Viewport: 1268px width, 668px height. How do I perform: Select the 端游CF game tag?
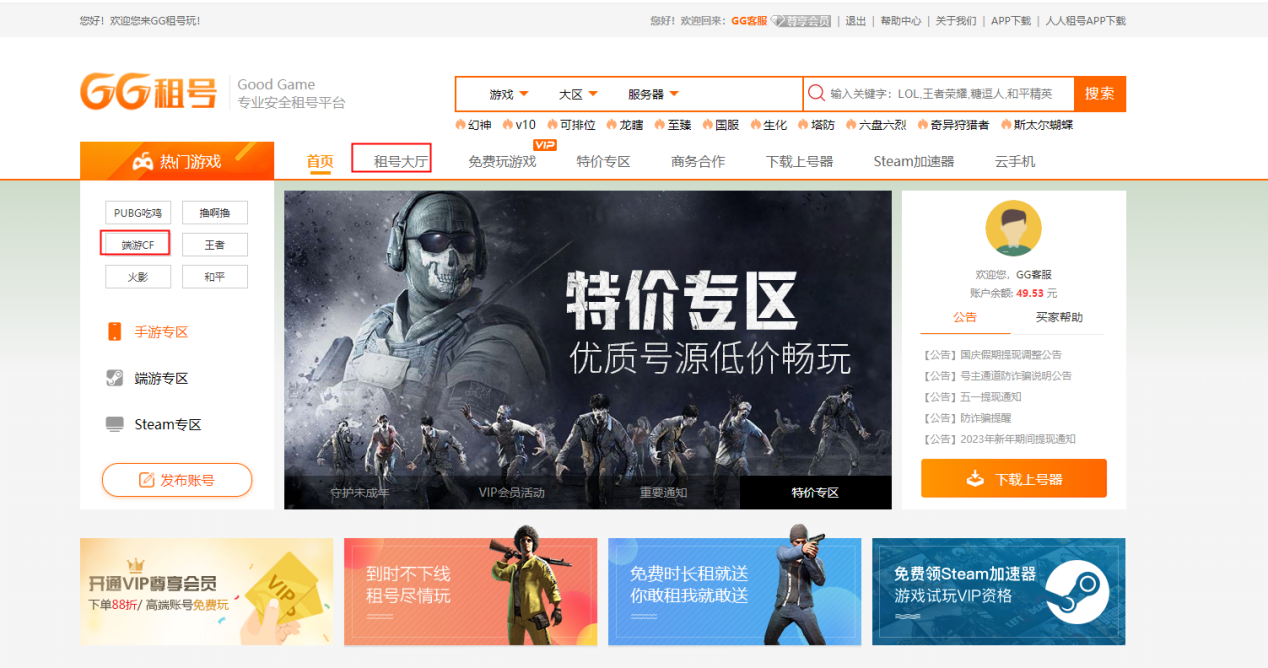pos(135,244)
